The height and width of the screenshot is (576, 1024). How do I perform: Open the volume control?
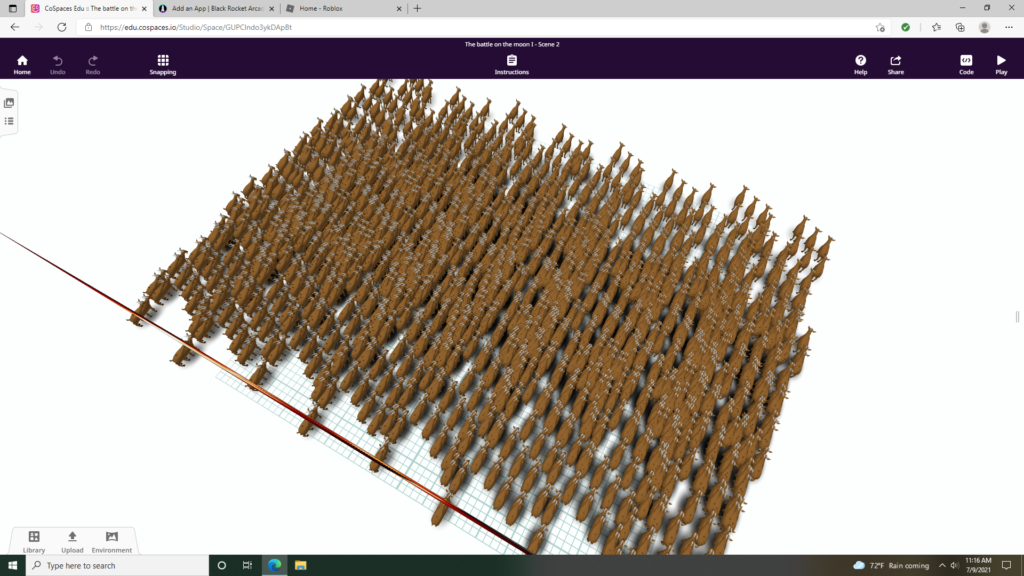[x=954, y=566]
